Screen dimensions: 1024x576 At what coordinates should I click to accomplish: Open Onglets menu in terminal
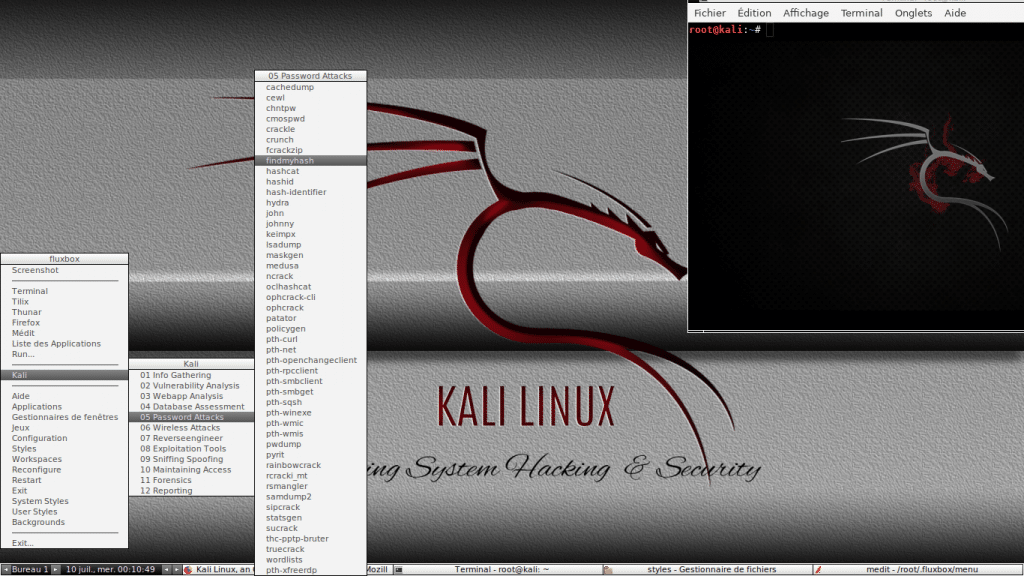click(913, 13)
